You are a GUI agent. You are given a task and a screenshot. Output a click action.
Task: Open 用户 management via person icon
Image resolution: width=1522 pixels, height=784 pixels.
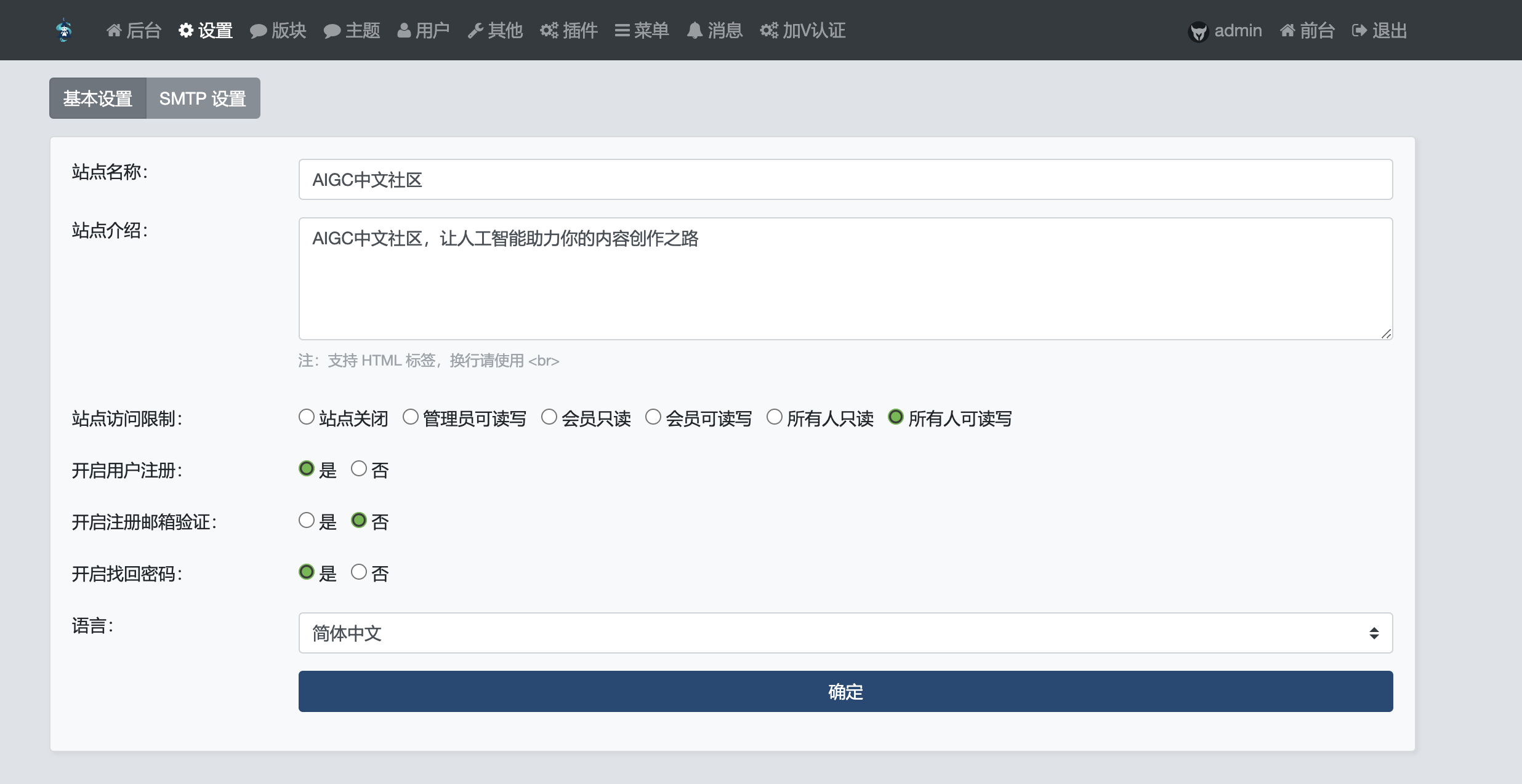[x=404, y=30]
